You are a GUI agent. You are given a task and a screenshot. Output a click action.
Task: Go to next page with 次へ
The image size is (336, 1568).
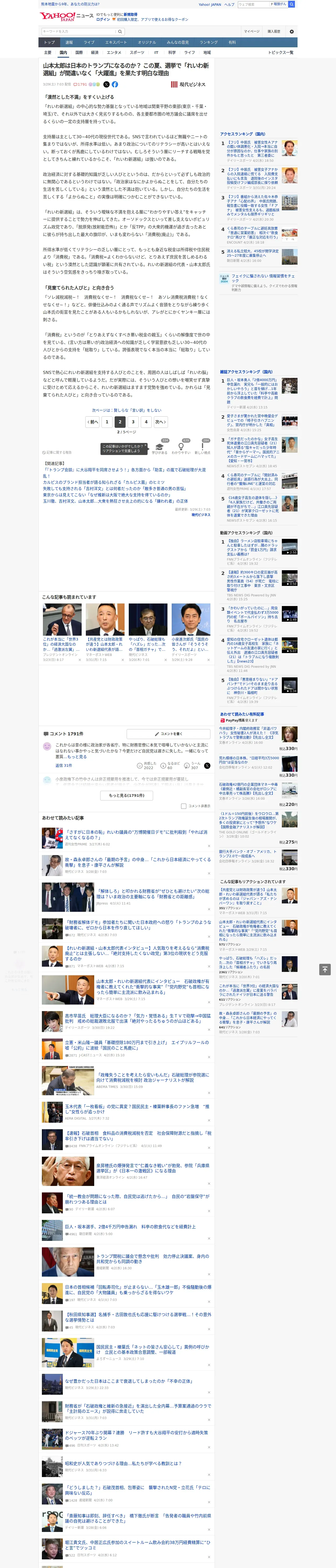pos(160,422)
